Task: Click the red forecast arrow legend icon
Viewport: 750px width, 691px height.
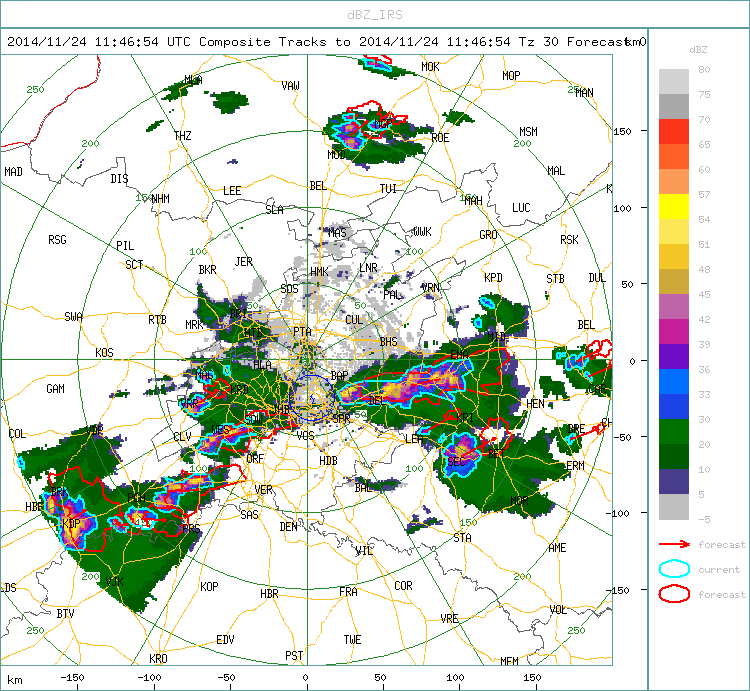Action: [674, 544]
